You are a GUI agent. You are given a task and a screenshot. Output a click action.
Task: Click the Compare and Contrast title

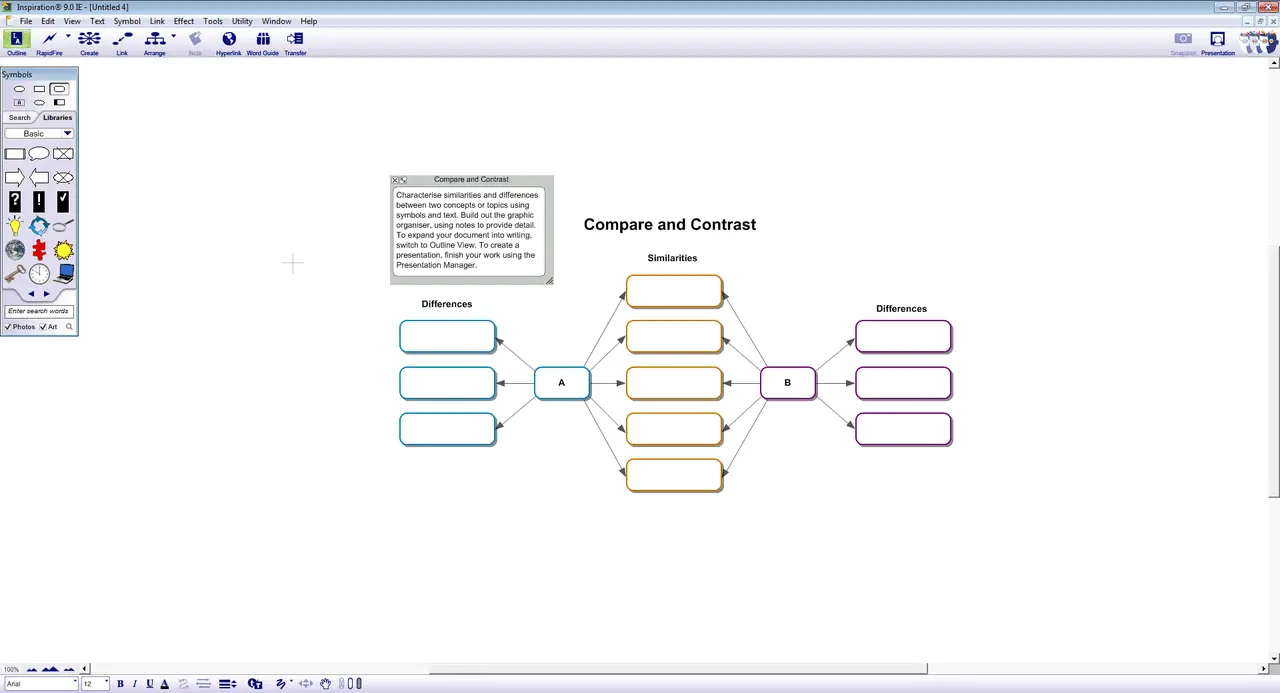669,225
